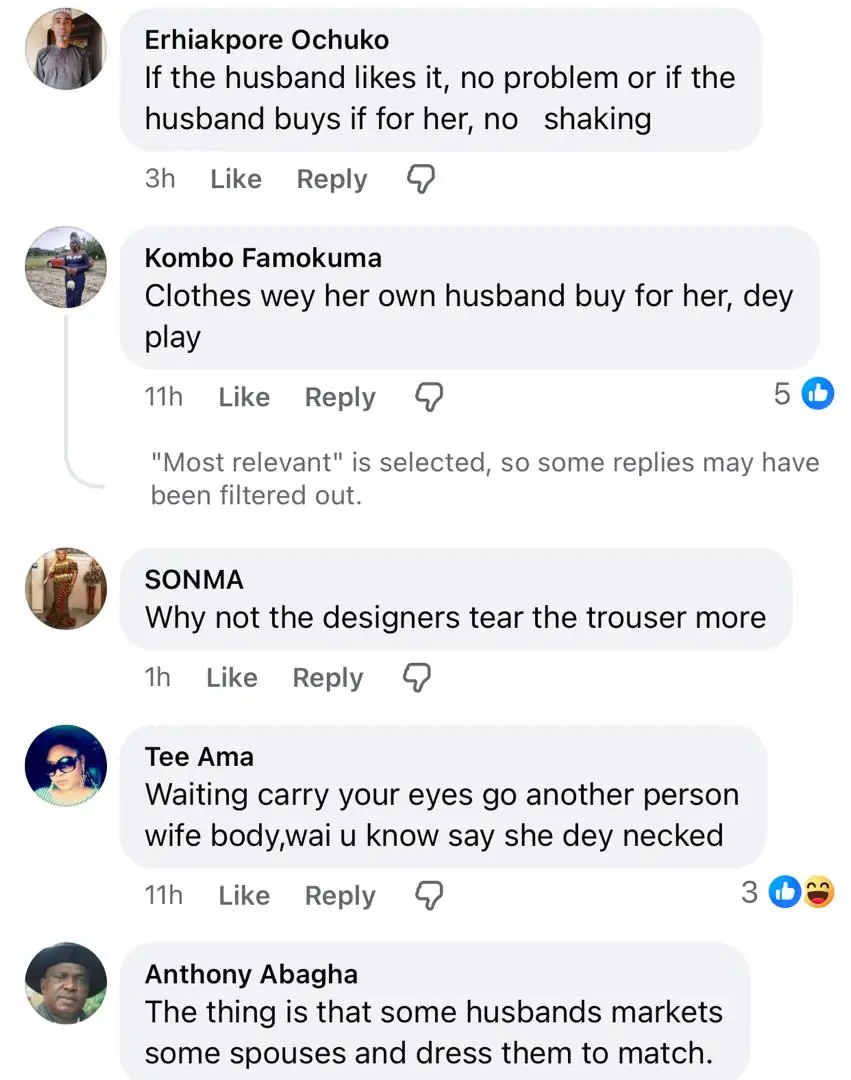Like SONMA's comment
This screenshot has height=1080, width=851.
pyautogui.click(x=232, y=678)
